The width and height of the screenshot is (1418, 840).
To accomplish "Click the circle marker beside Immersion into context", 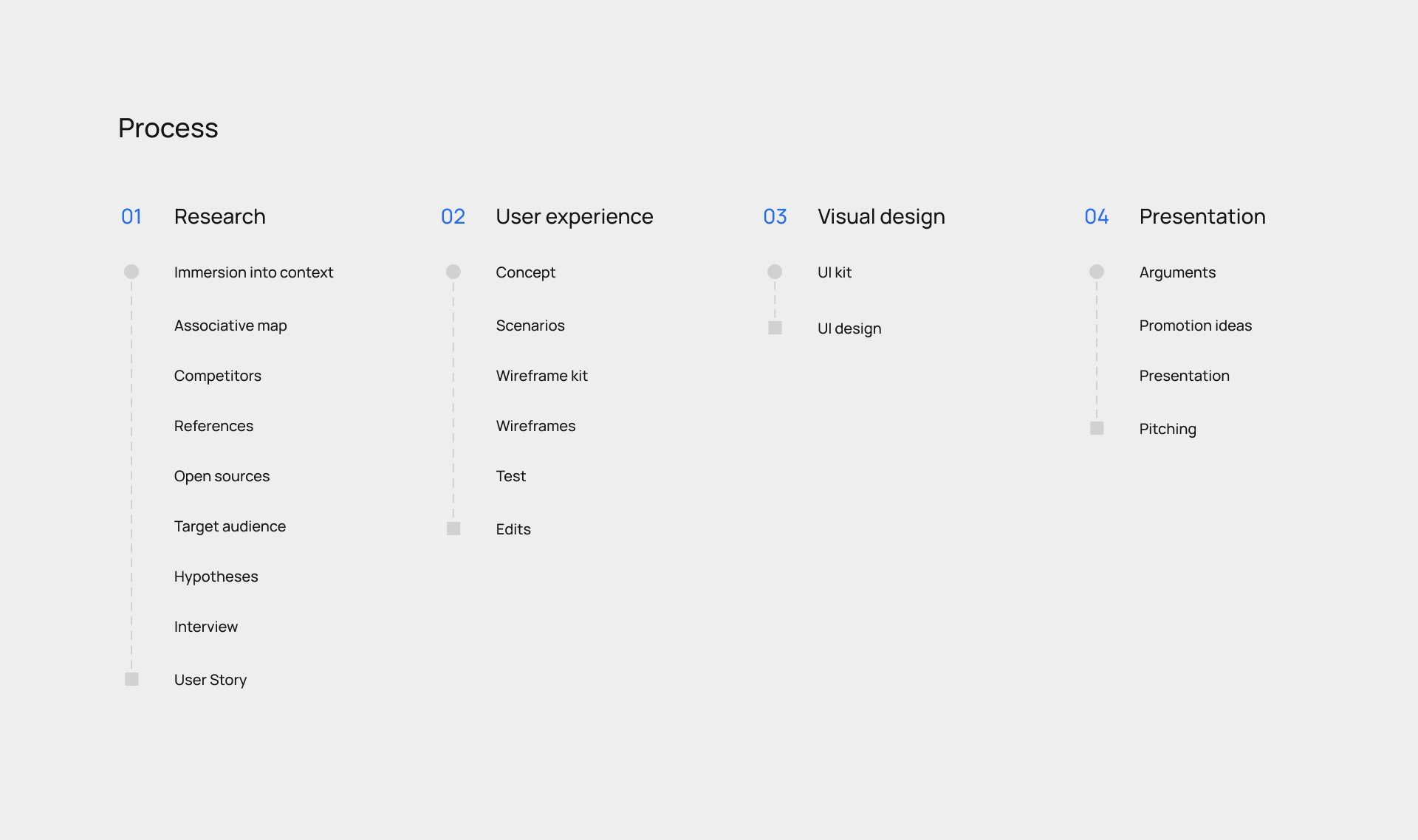I will (x=131, y=272).
